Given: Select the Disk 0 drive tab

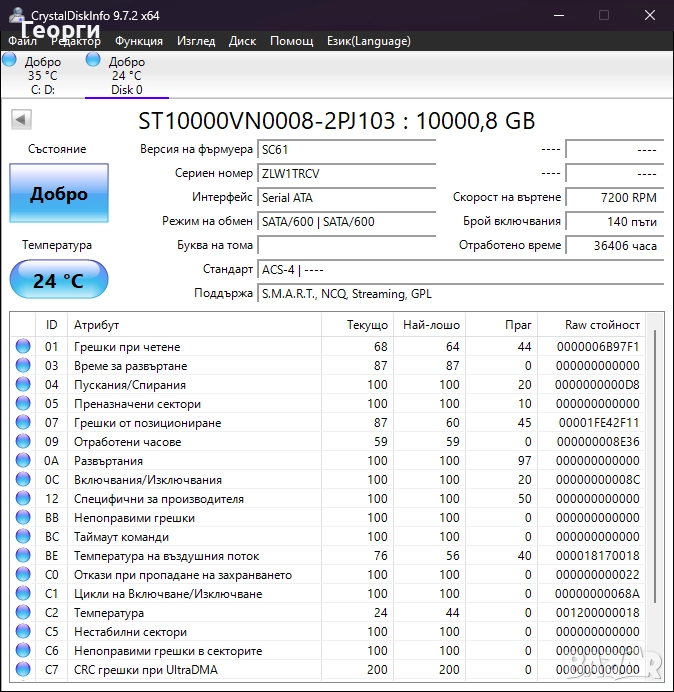Looking at the screenshot, I should click(126, 76).
